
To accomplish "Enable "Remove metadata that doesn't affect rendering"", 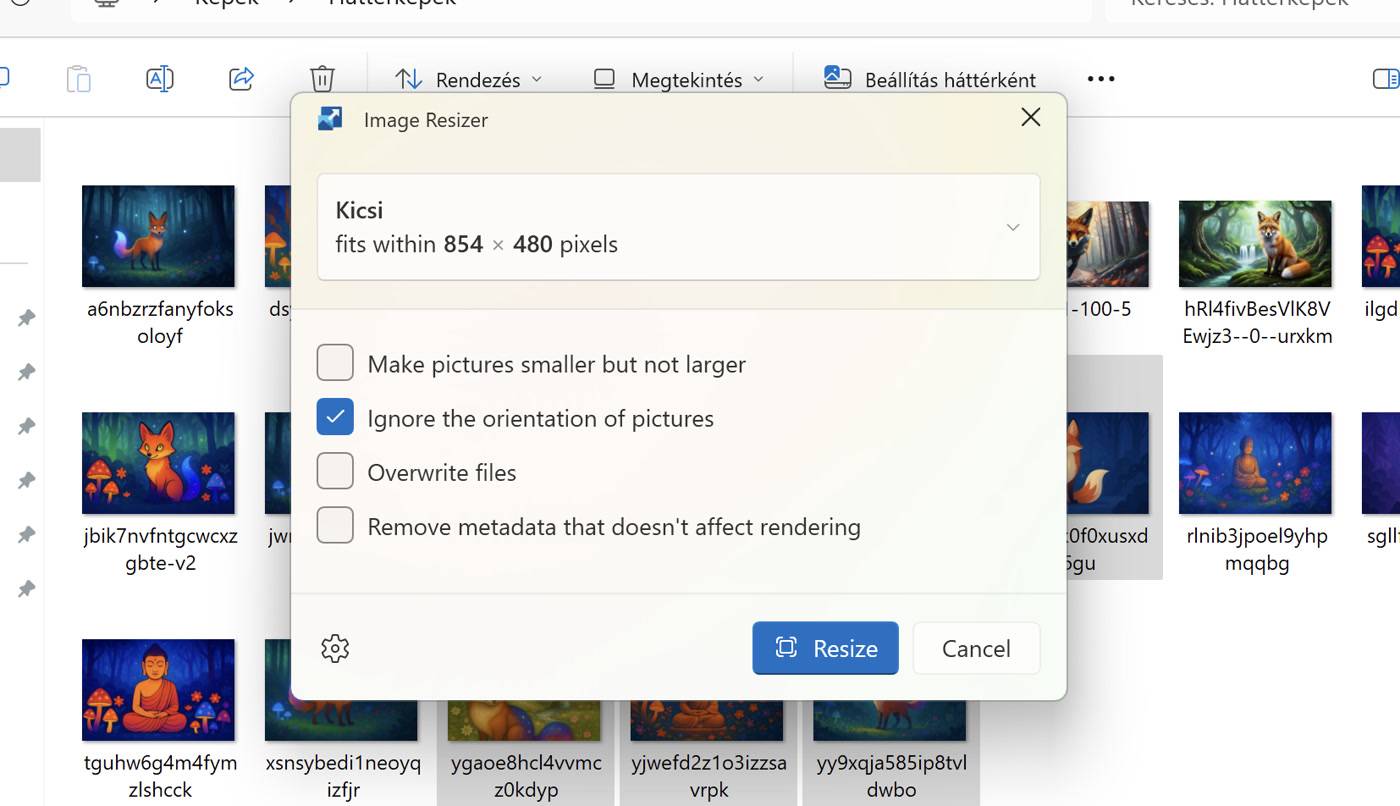I will pos(335,525).
